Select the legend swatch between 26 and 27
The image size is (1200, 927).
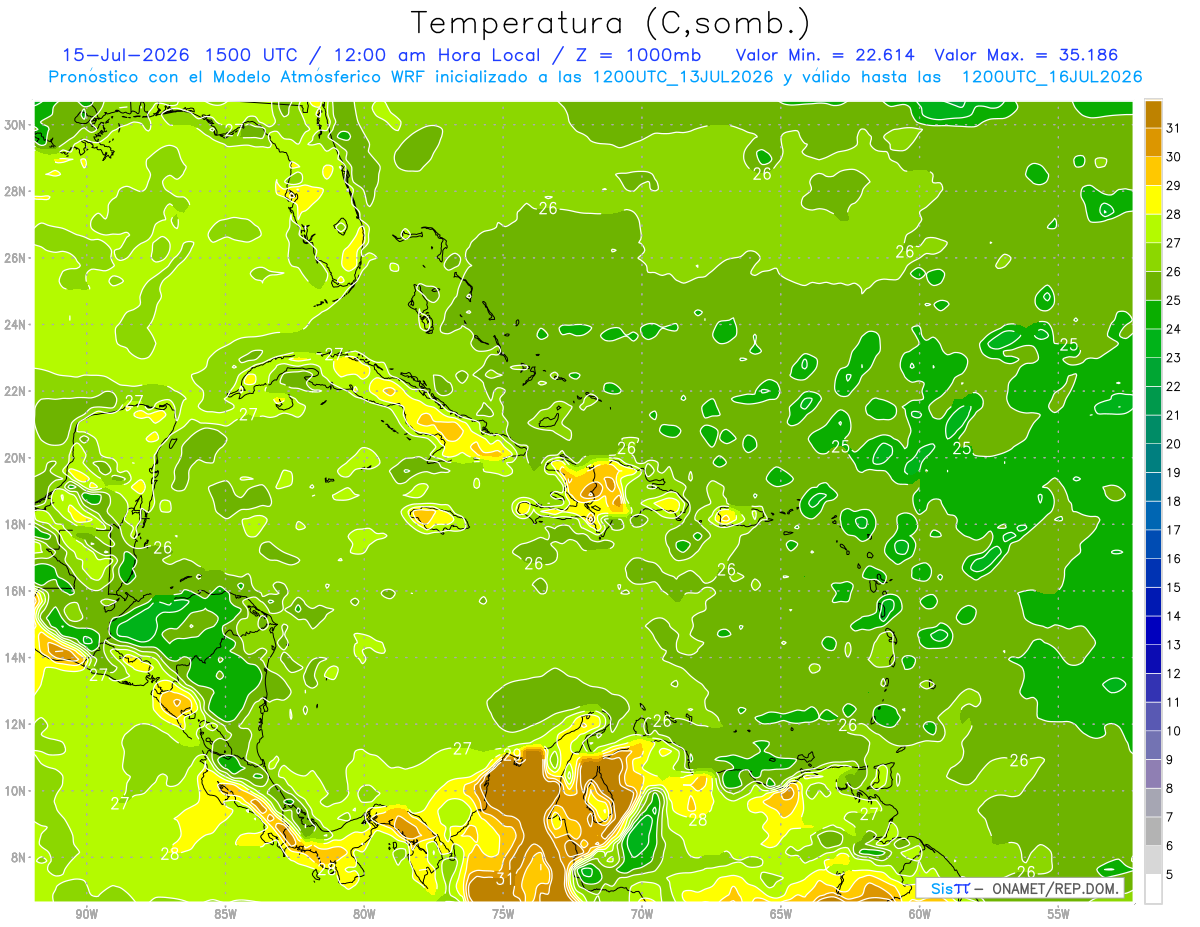[1153, 257]
